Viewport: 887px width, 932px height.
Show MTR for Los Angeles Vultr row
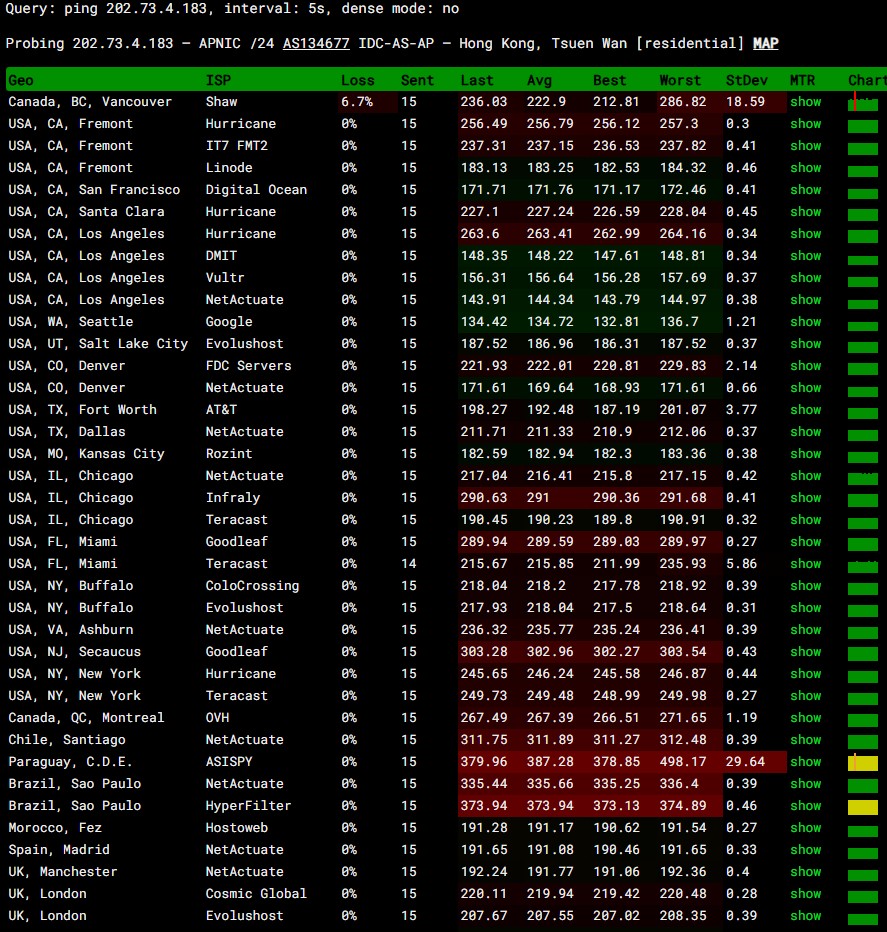pyautogui.click(x=806, y=278)
